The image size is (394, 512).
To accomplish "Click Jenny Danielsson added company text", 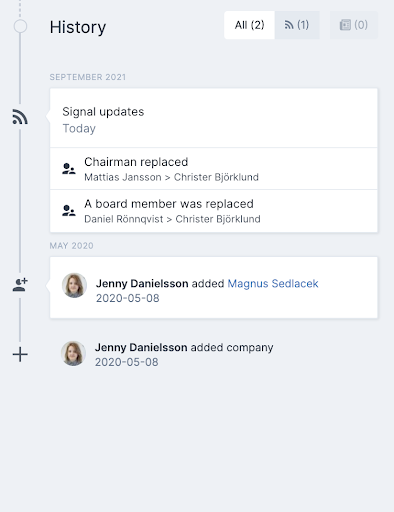I will pyautogui.click(x=184, y=347).
